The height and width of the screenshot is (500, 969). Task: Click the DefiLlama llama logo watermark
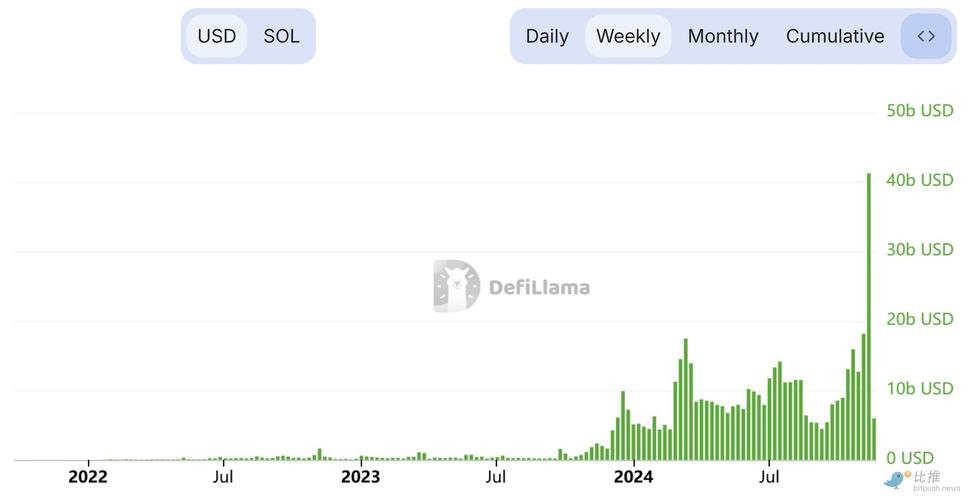[457, 286]
